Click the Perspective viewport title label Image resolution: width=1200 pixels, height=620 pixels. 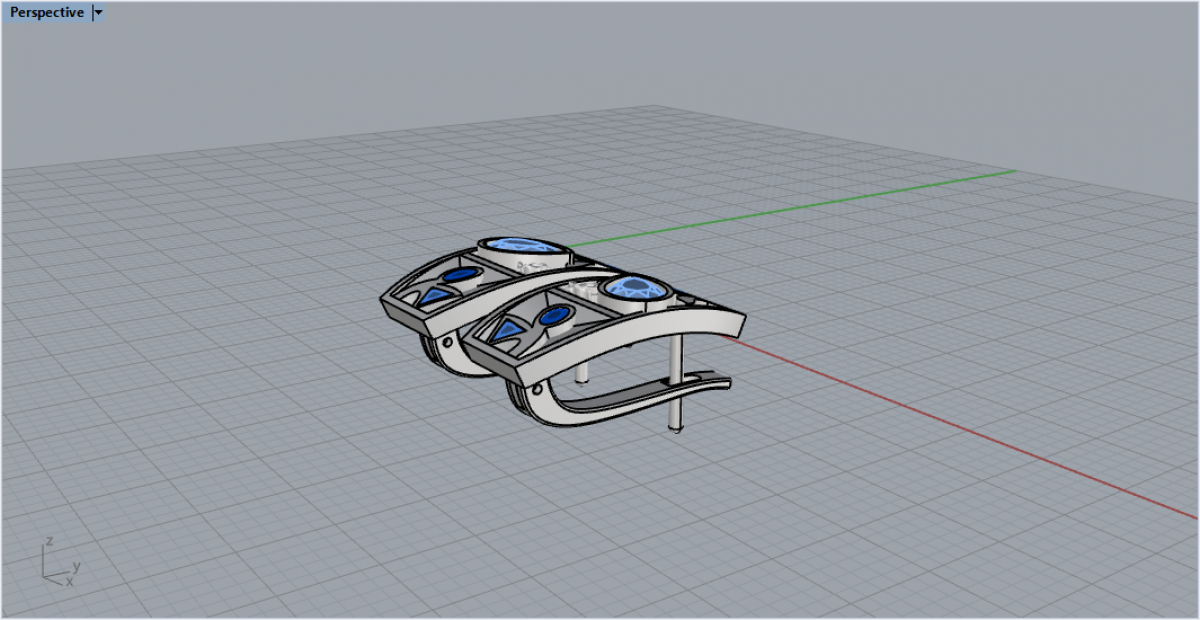pyautogui.click(x=47, y=13)
